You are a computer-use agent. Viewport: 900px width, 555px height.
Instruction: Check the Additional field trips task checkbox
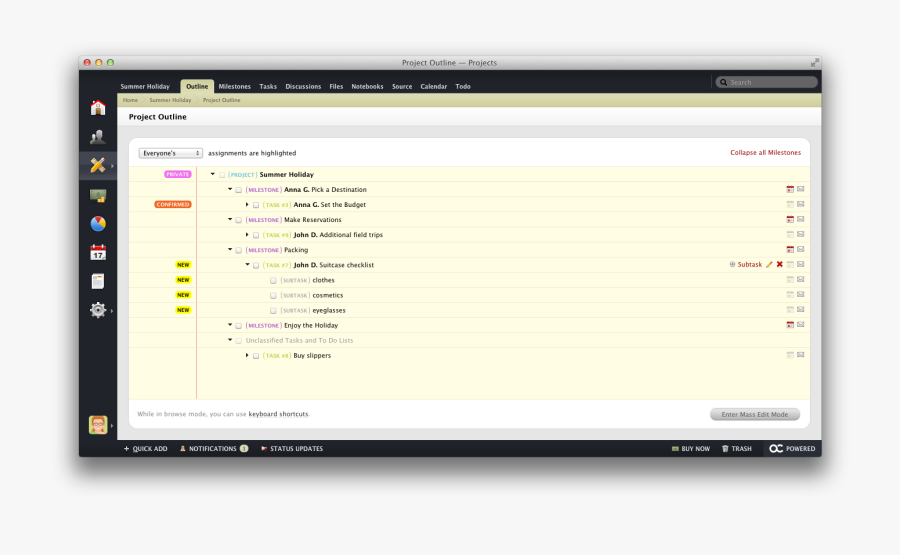(x=256, y=235)
